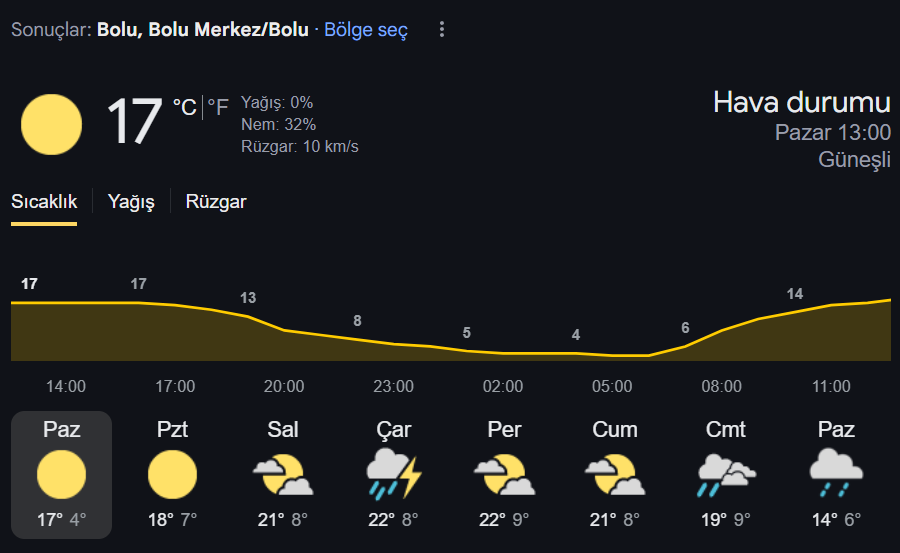Open the Sıcaklık tab
Screen dimensions: 900x553
point(44,202)
